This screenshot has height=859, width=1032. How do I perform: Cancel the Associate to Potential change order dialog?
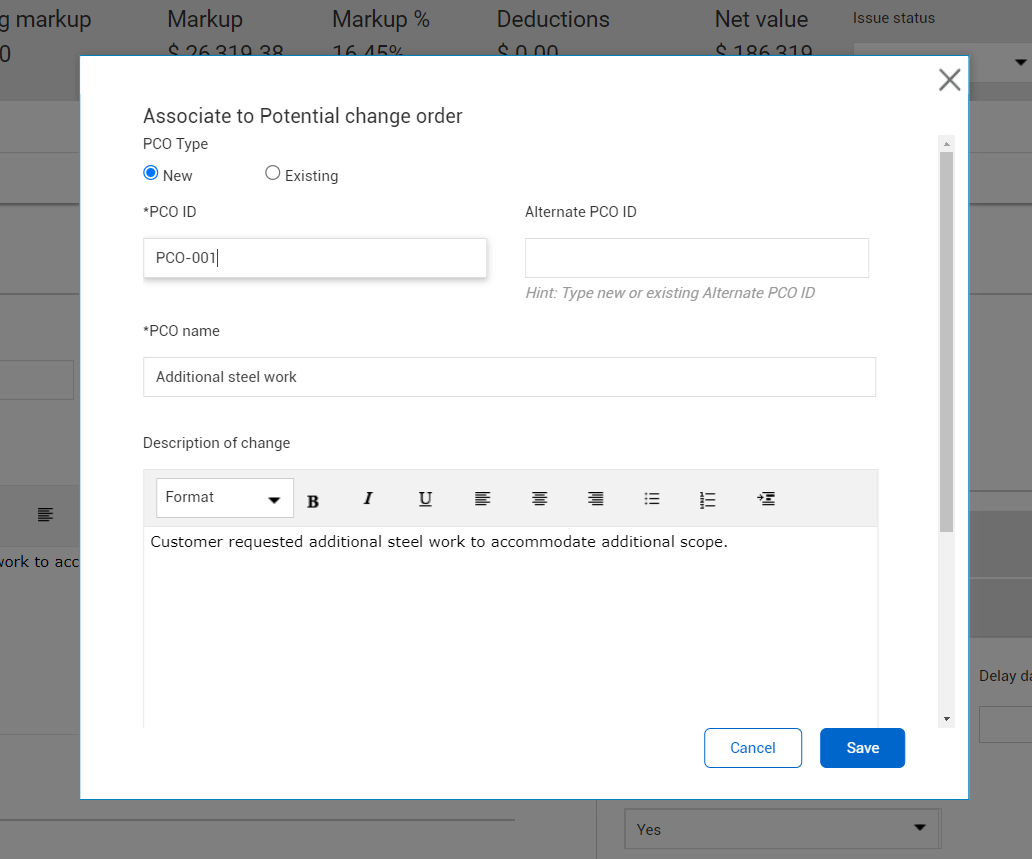752,747
